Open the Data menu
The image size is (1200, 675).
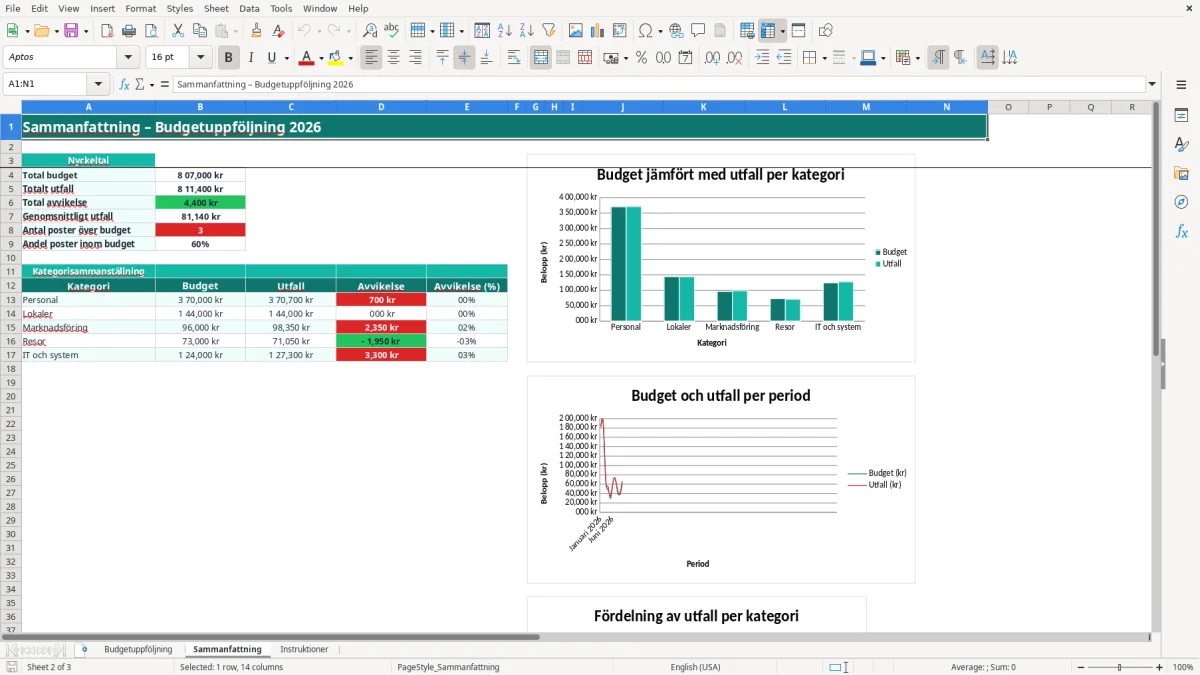point(249,8)
